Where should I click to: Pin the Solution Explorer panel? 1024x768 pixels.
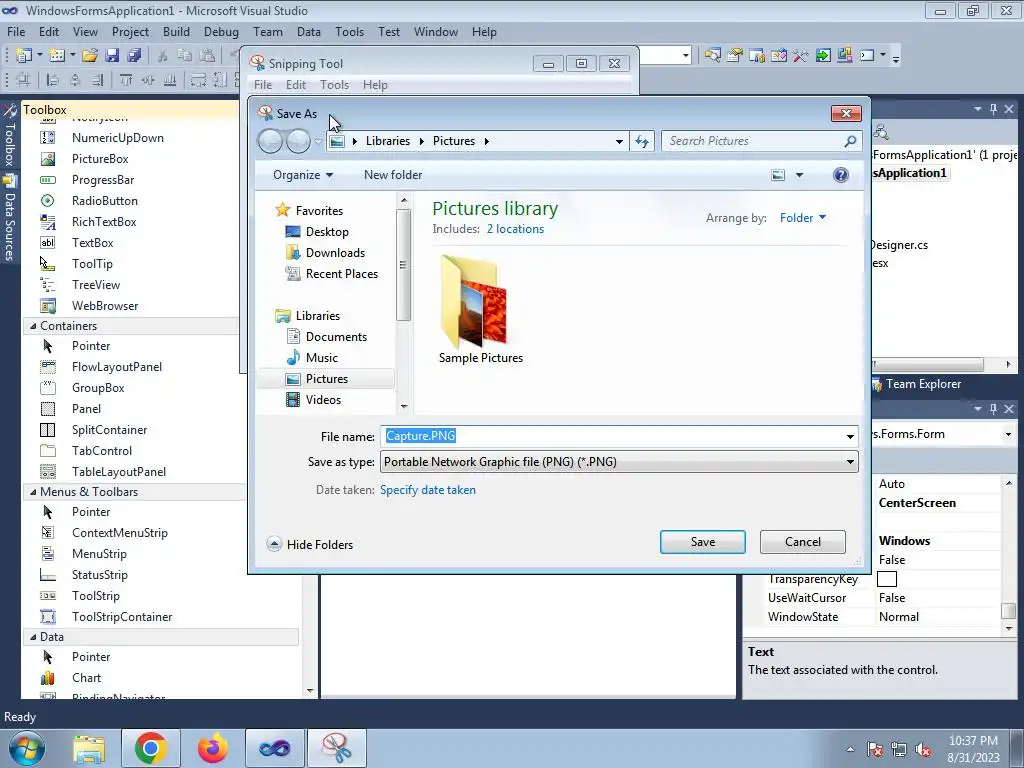[x=993, y=109]
